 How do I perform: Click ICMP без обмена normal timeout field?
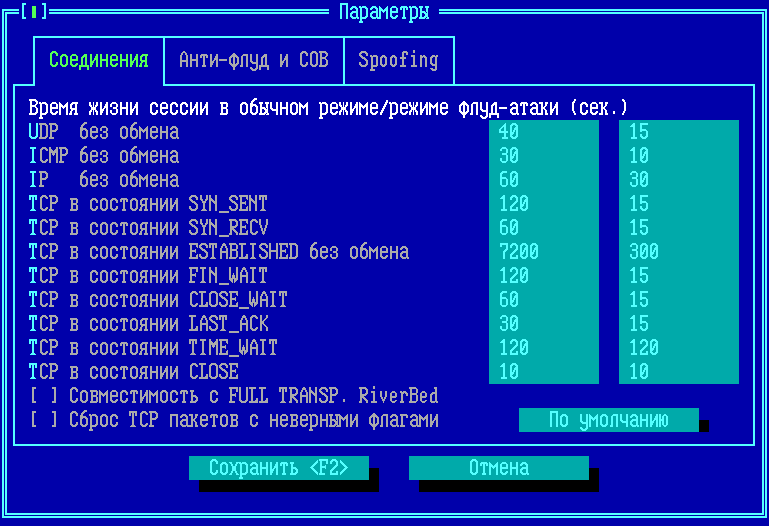[x=543, y=156]
